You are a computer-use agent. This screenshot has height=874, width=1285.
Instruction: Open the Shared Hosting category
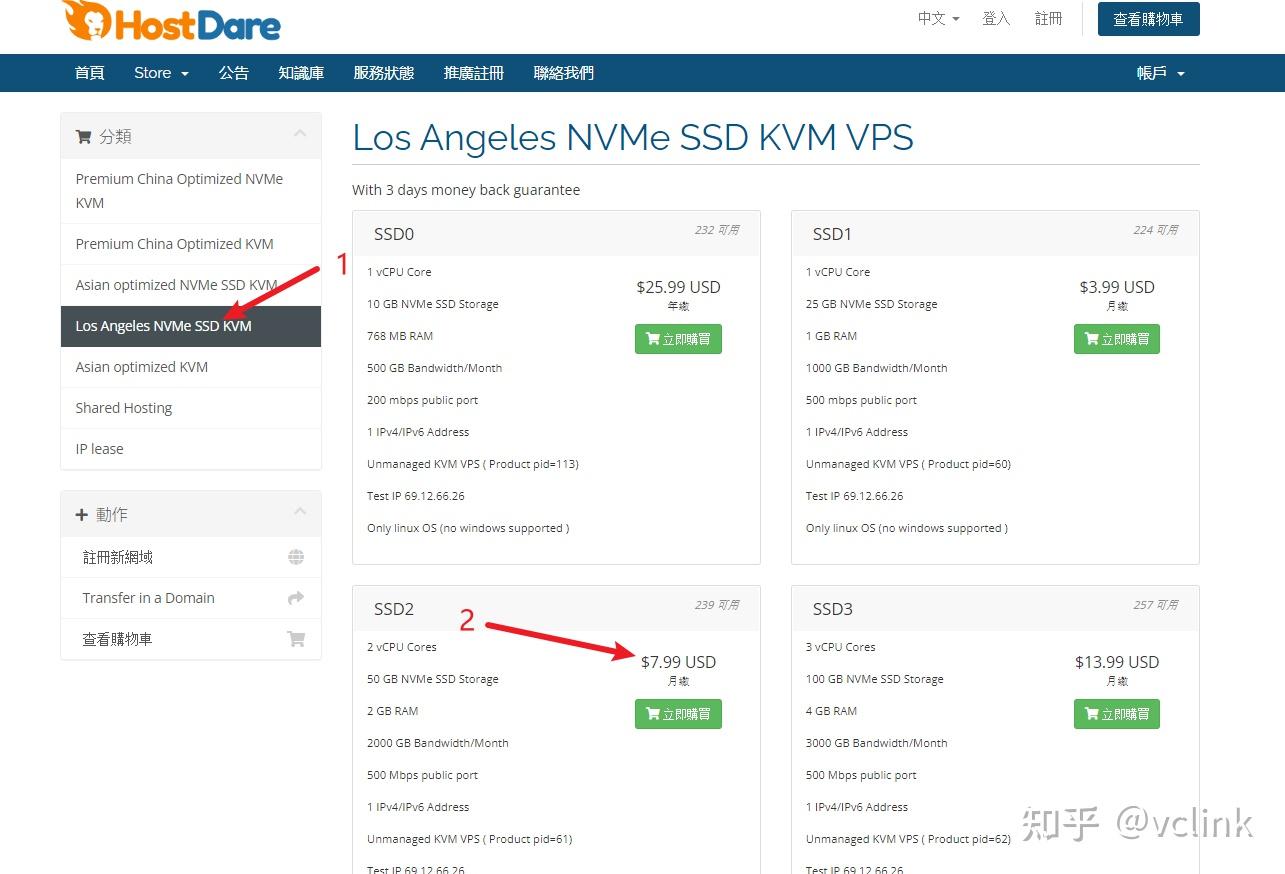pos(123,408)
